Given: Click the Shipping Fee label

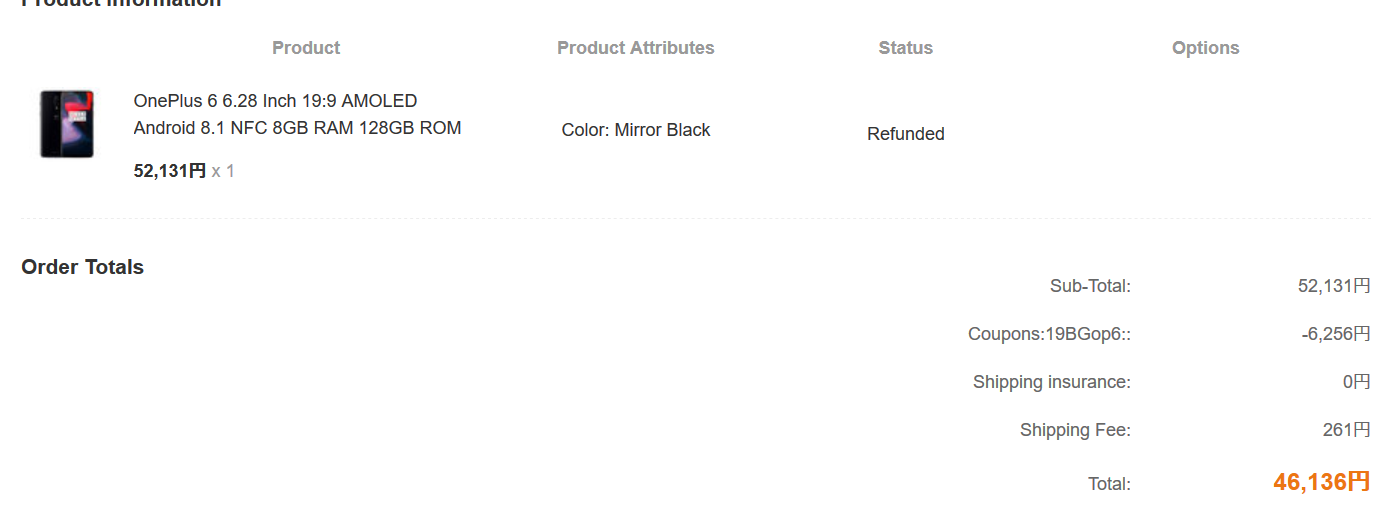Looking at the screenshot, I should (1075, 430).
